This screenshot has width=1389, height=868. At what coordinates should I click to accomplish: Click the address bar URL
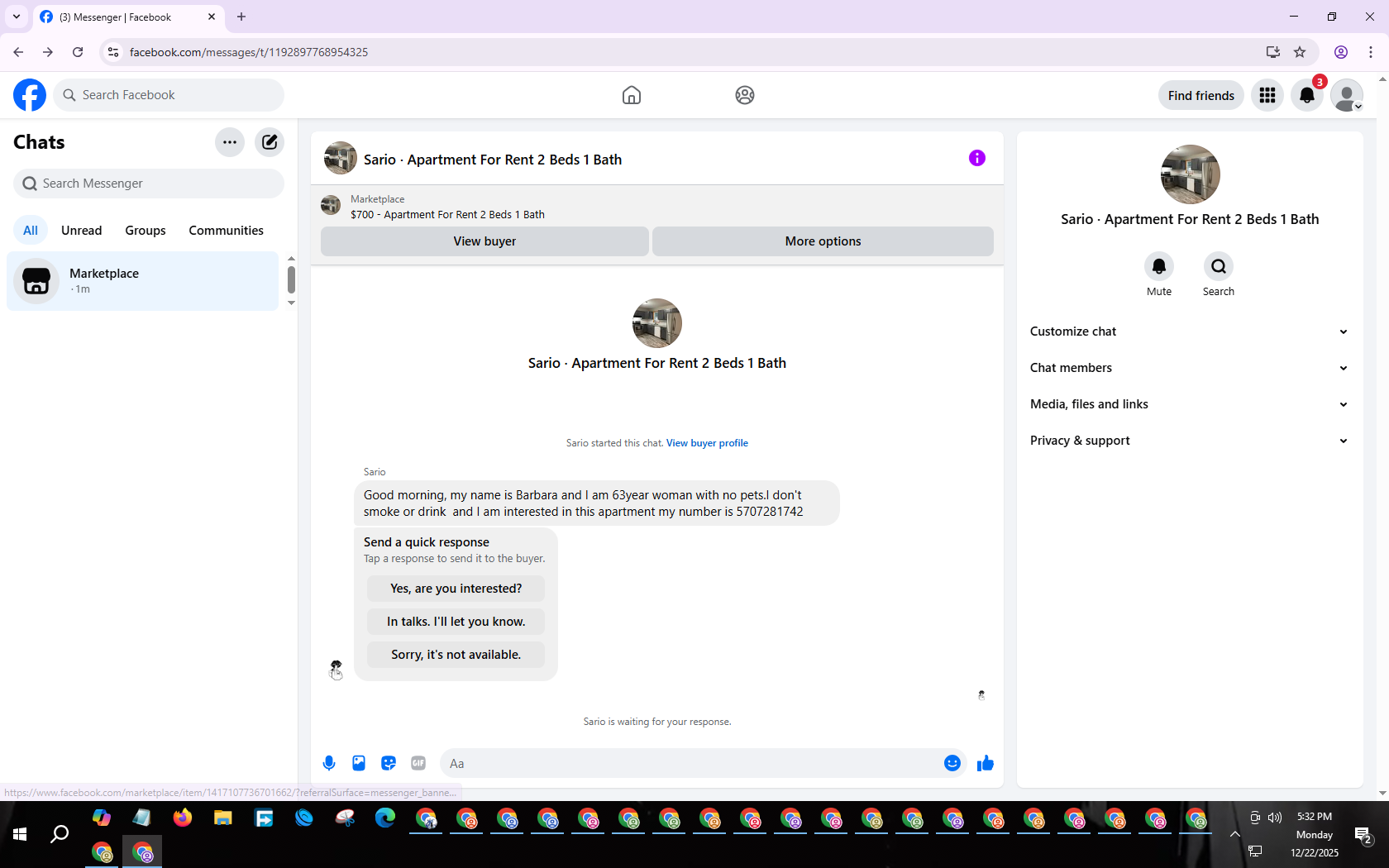pyautogui.click(x=249, y=52)
